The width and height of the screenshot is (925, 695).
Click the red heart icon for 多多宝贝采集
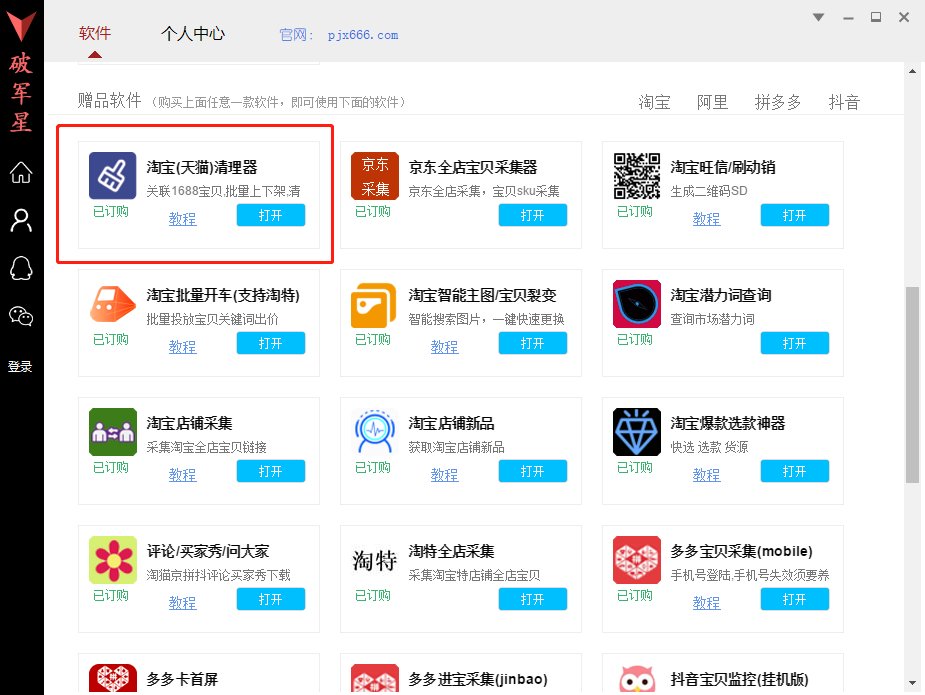pos(637,559)
